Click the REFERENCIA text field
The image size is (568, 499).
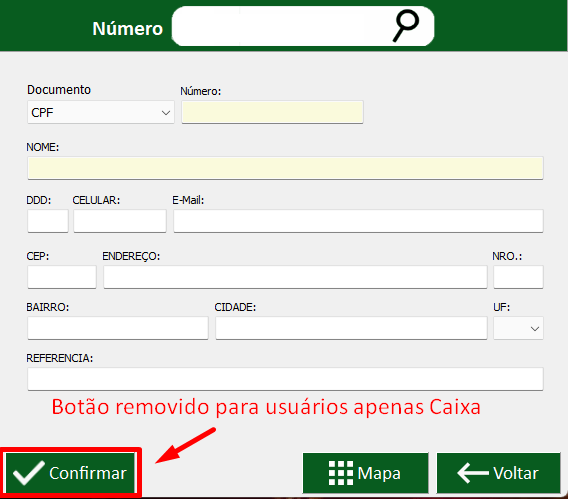point(285,379)
